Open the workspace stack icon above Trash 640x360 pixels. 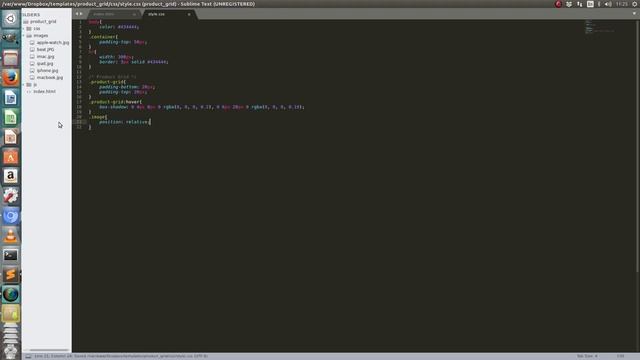click(11, 333)
